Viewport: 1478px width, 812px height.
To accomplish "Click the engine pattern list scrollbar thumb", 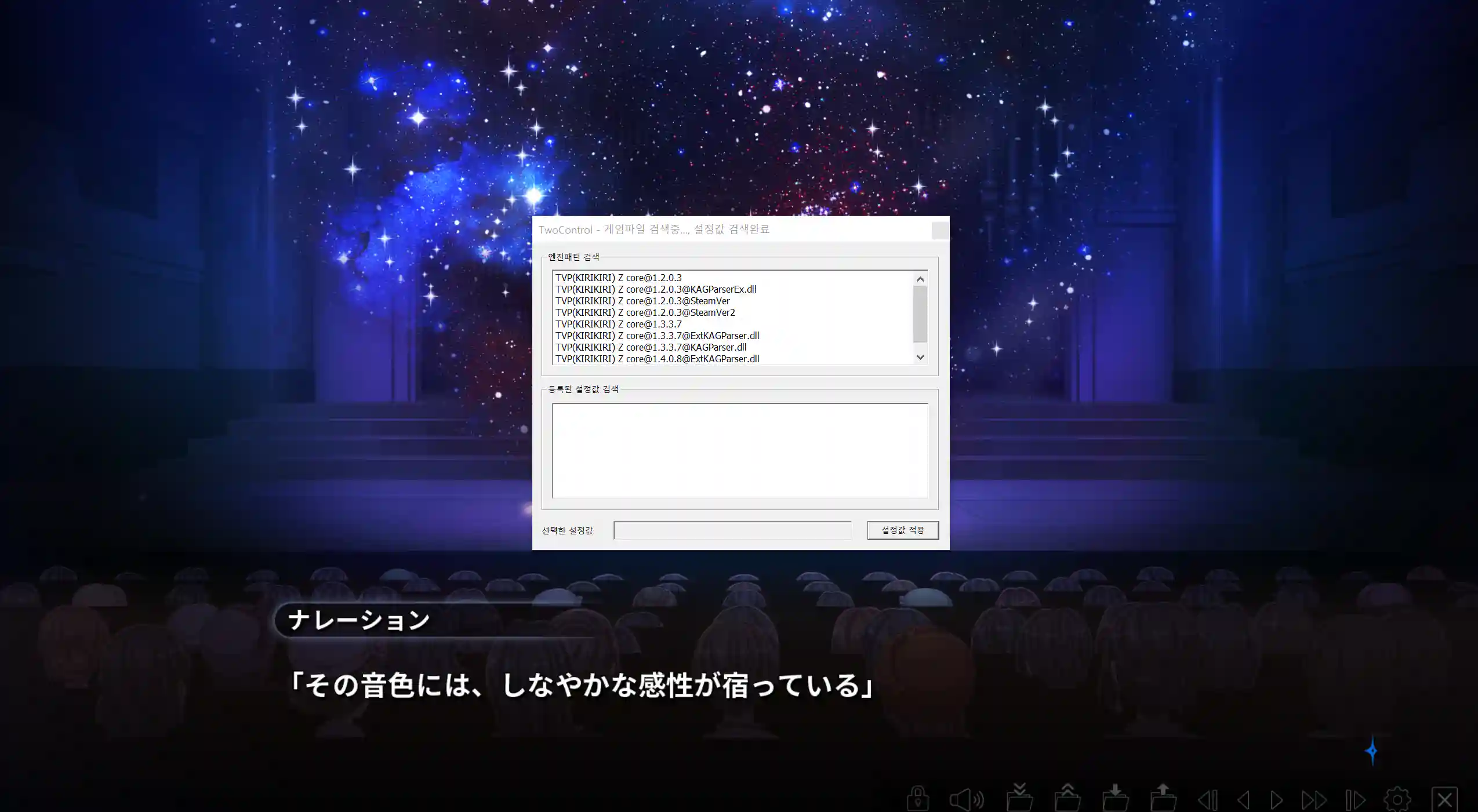I will tap(920, 314).
